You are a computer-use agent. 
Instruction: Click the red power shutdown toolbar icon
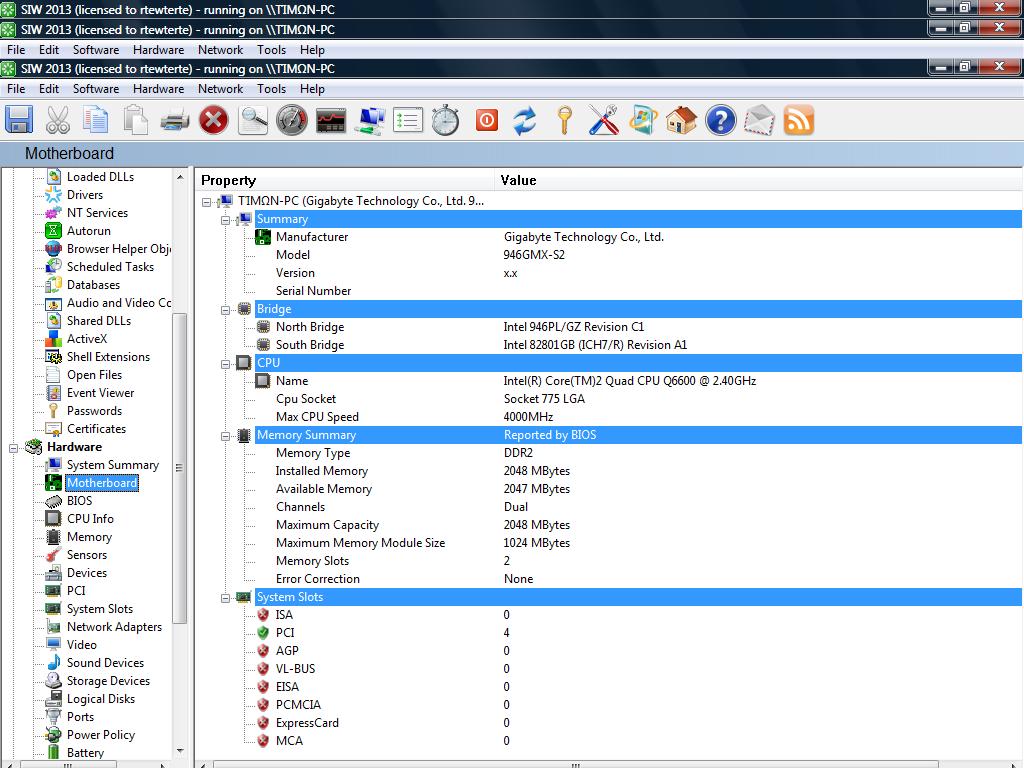(x=487, y=120)
